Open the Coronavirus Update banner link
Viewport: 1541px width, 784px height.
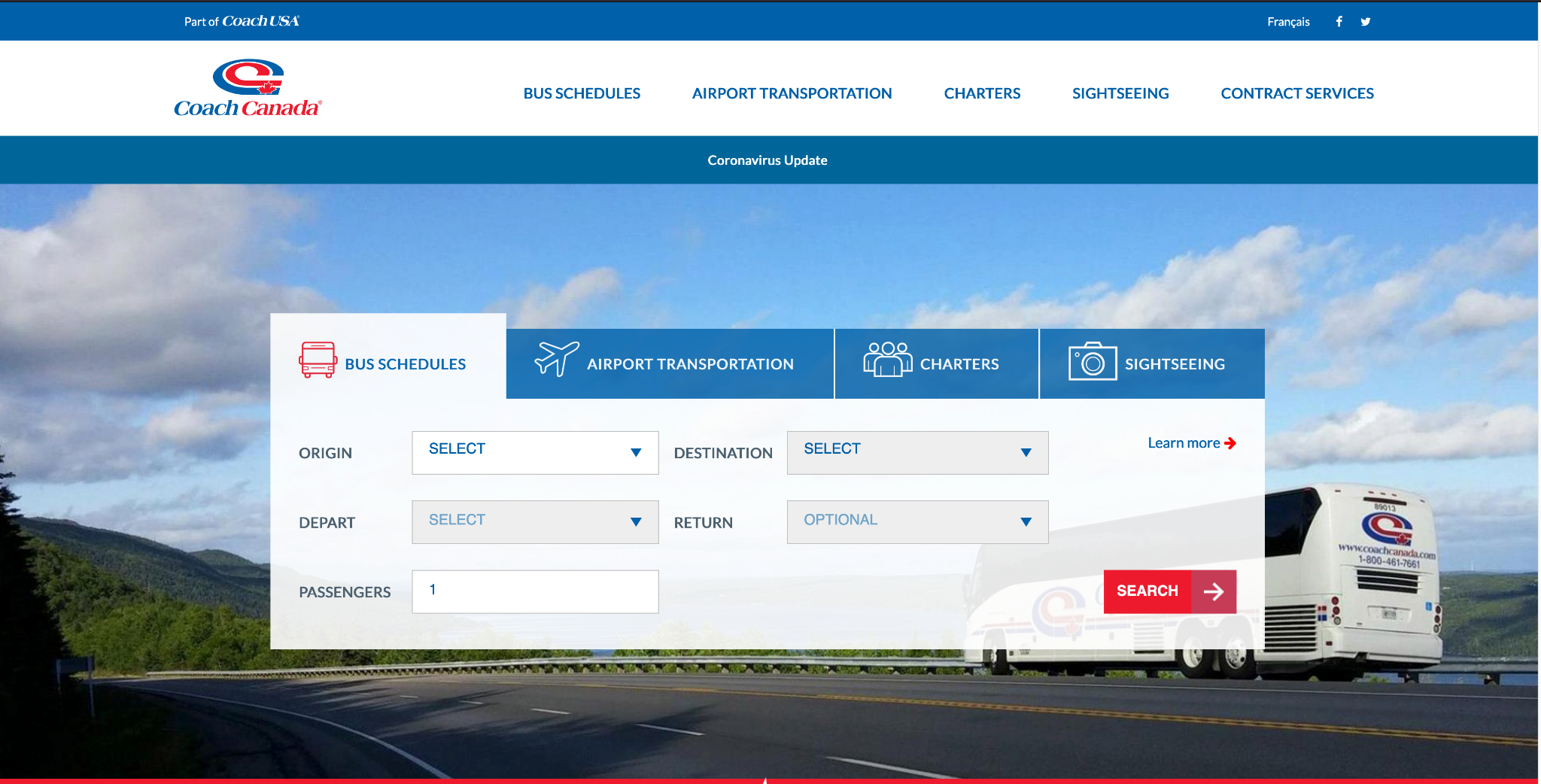pos(767,160)
